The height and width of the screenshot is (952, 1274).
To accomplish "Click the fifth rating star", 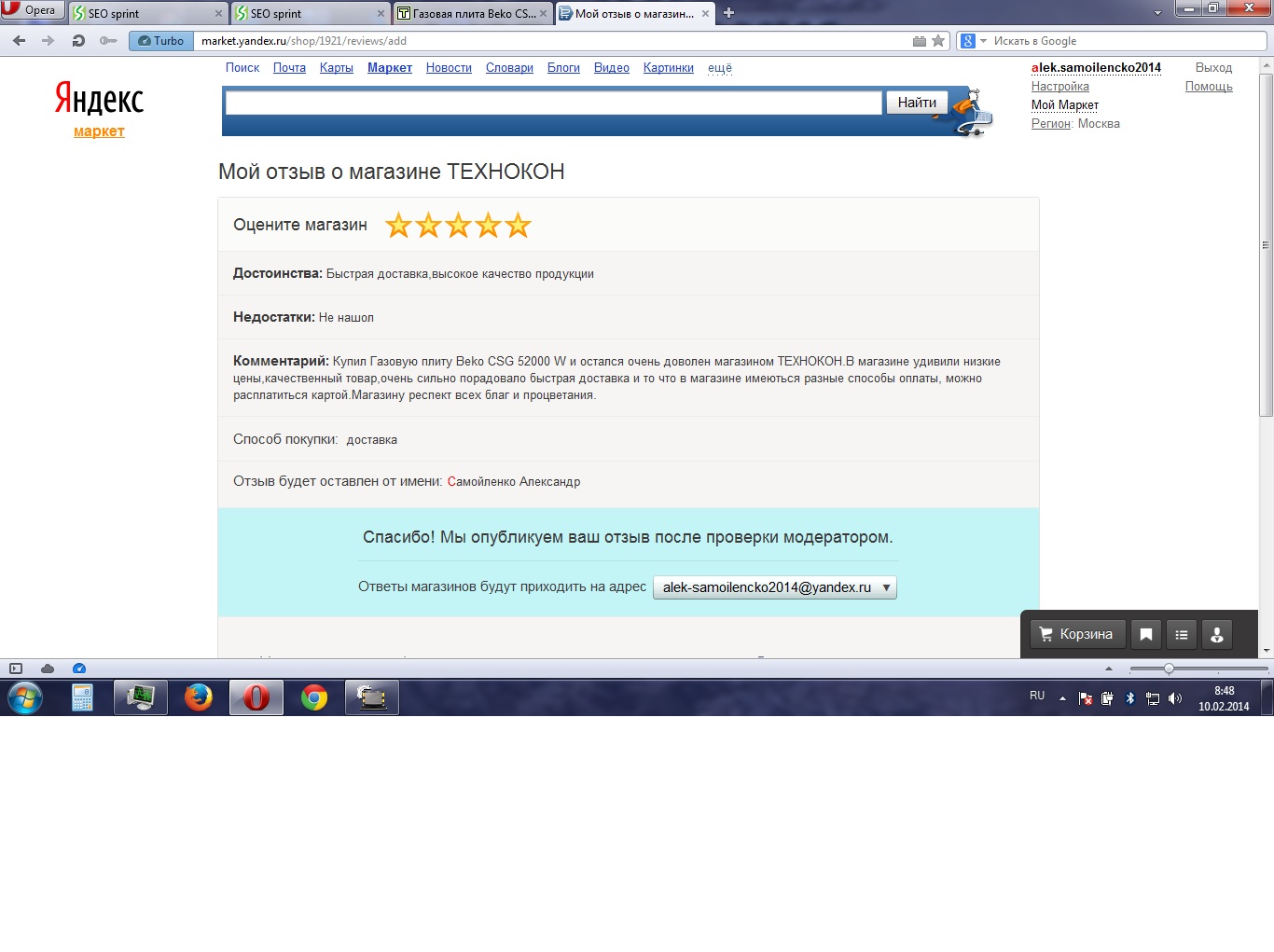I will point(518,225).
